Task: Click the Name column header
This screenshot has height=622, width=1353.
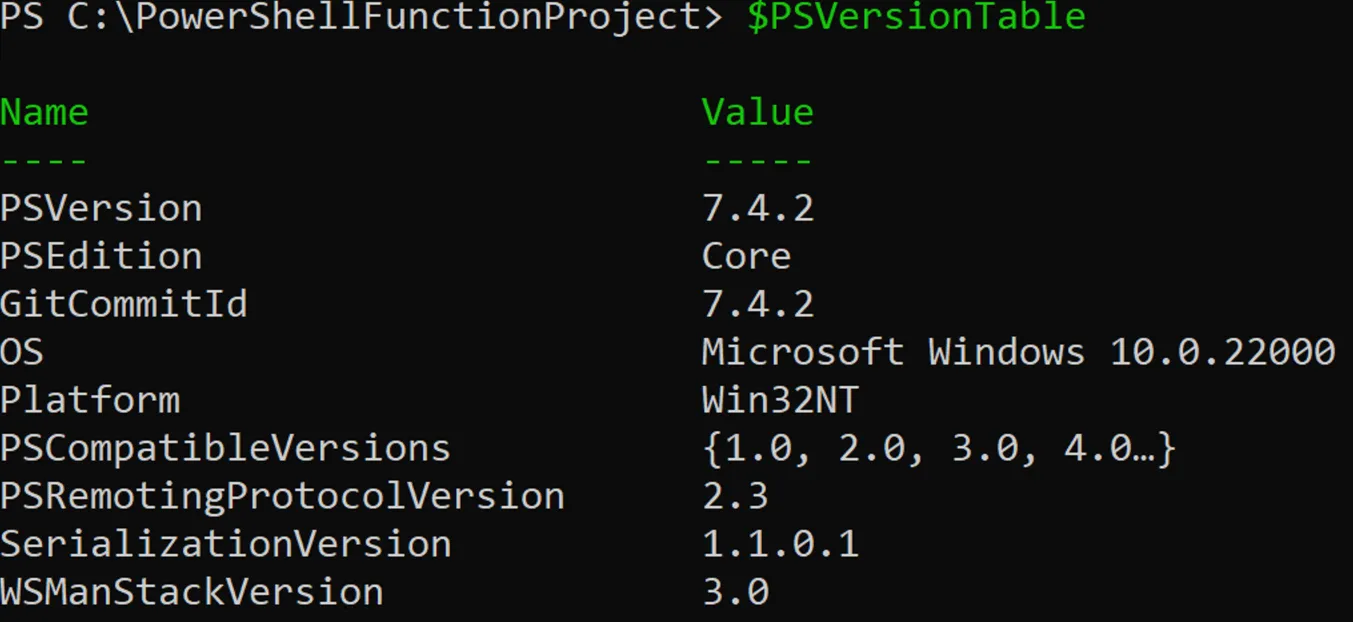Action: tap(44, 112)
